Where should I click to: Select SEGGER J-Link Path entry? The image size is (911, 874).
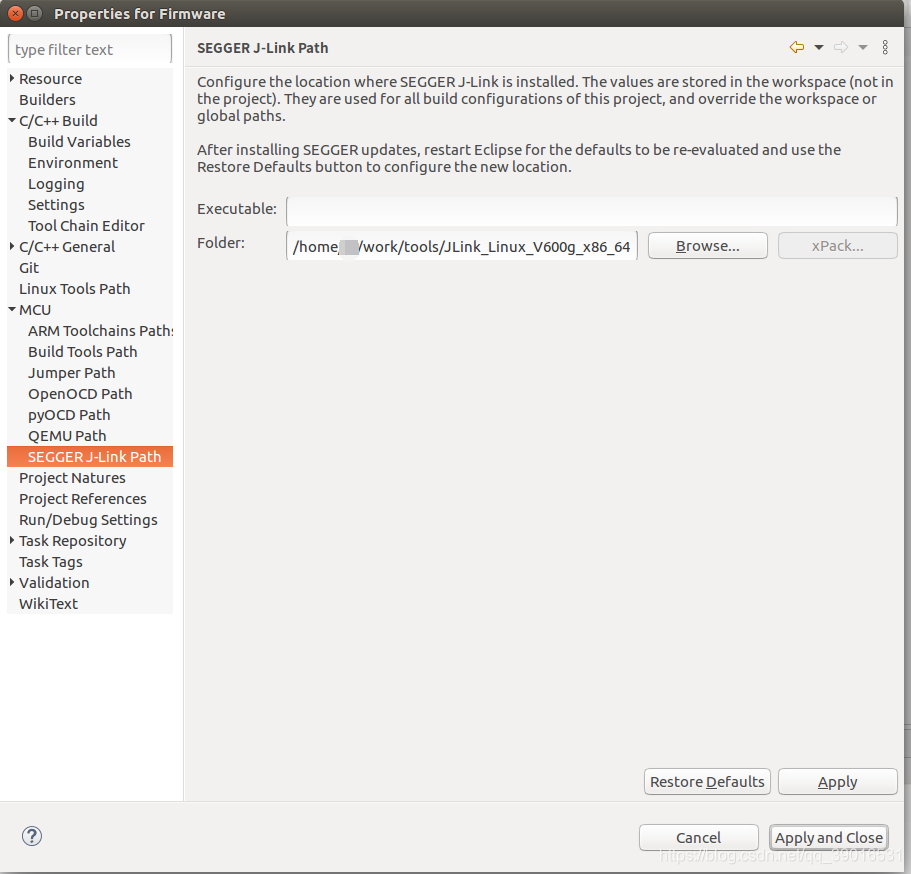[x=90, y=457]
